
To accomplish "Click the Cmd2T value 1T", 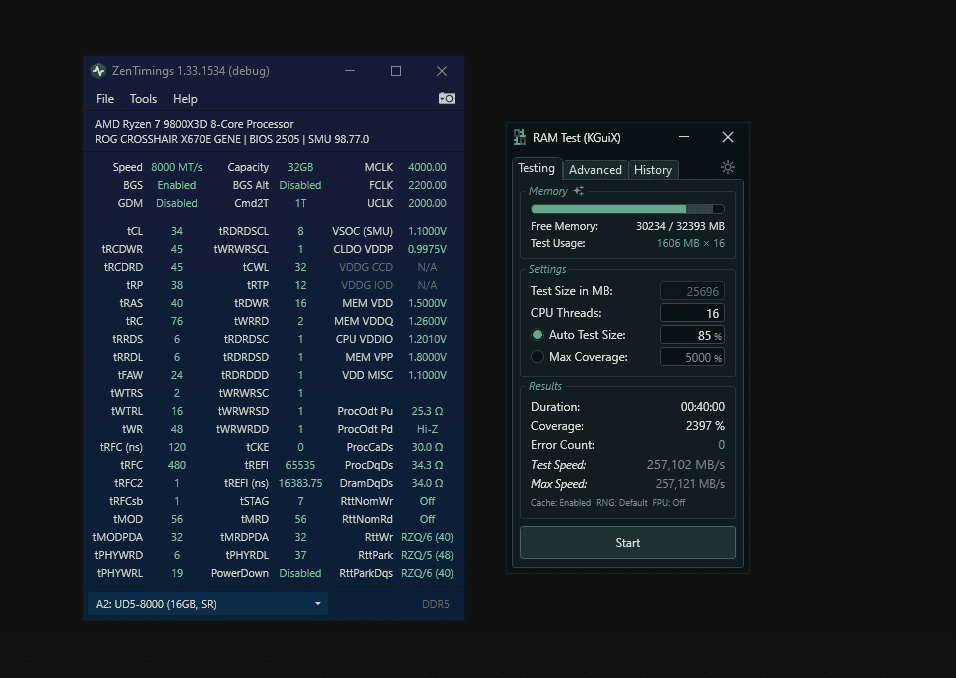I will coord(300,203).
